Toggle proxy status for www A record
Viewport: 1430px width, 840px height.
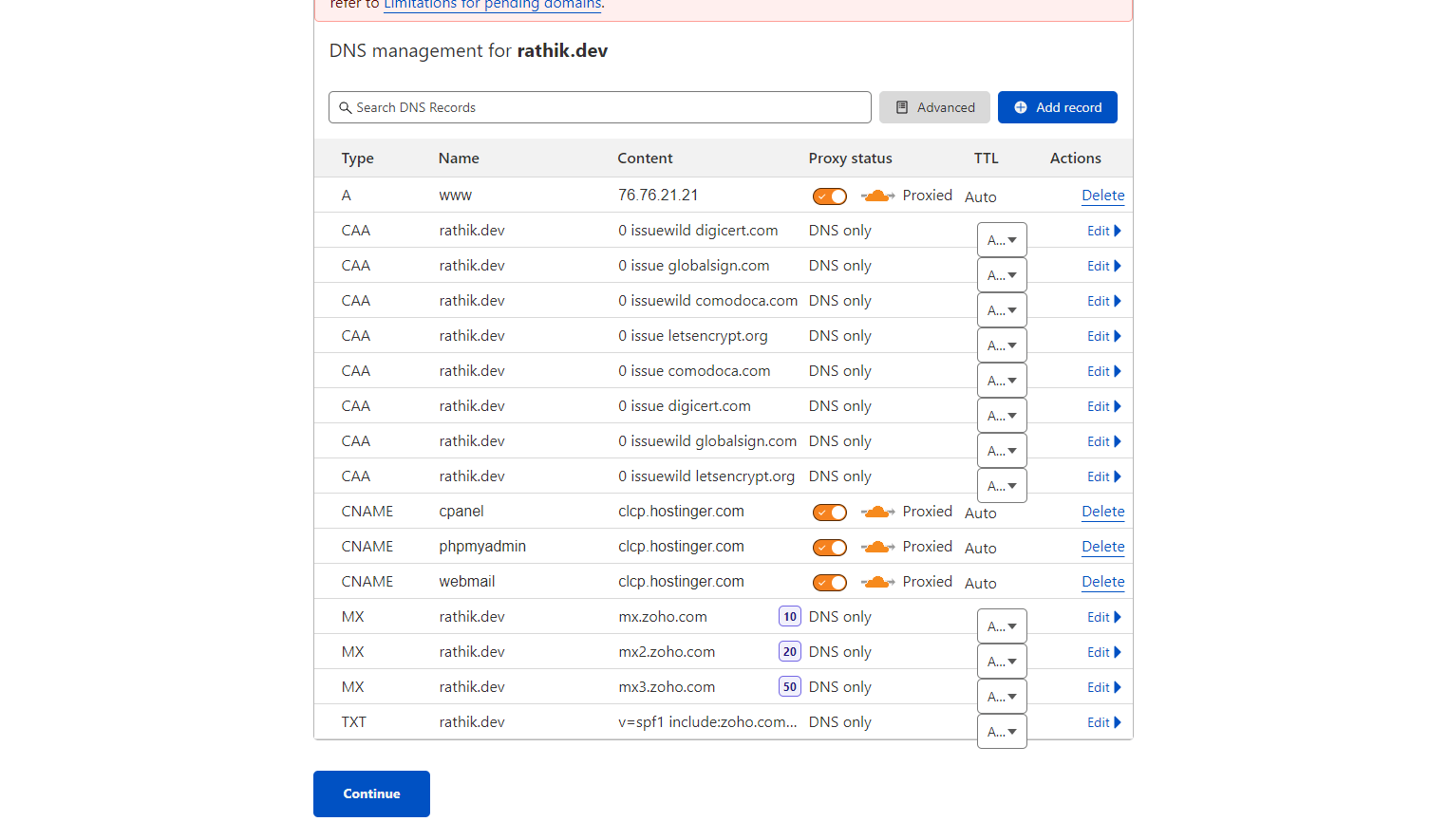pyautogui.click(x=829, y=196)
